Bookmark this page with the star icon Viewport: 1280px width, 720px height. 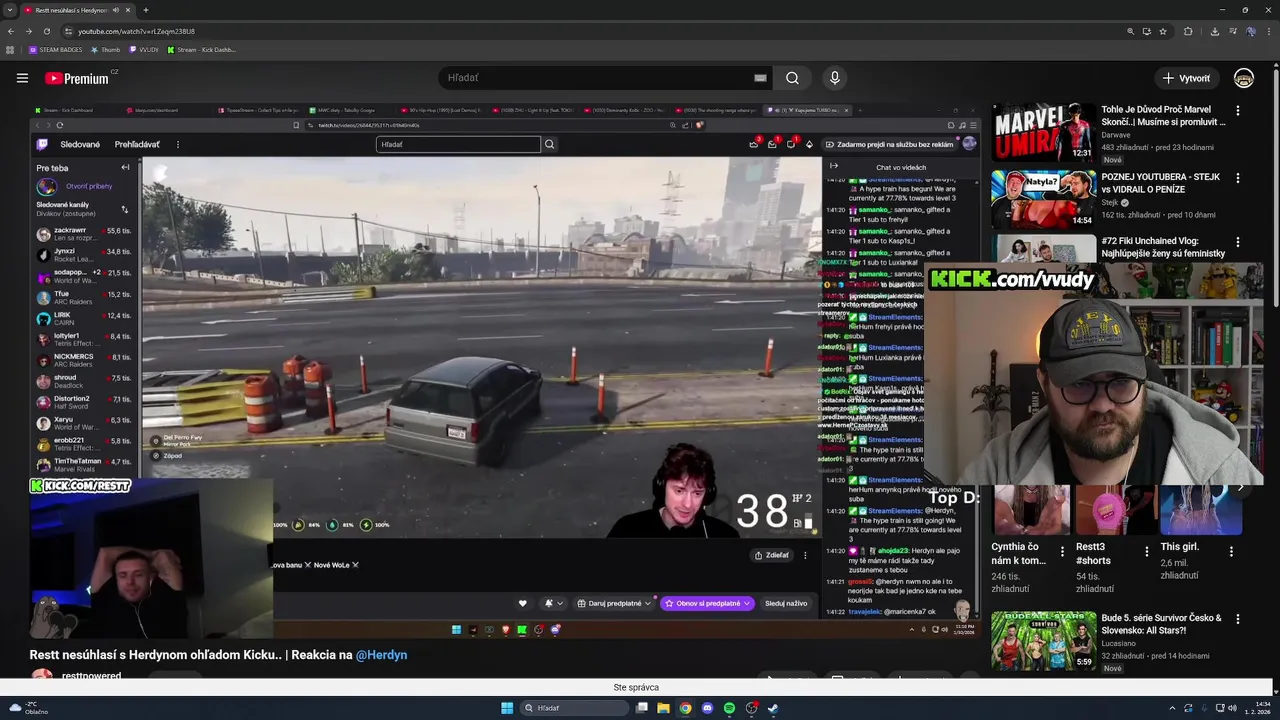pos(1163,31)
